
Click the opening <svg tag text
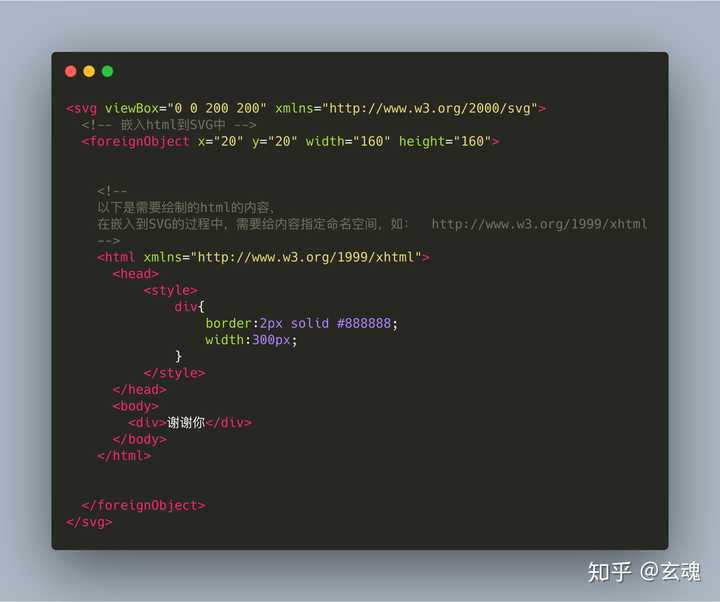tap(82, 109)
